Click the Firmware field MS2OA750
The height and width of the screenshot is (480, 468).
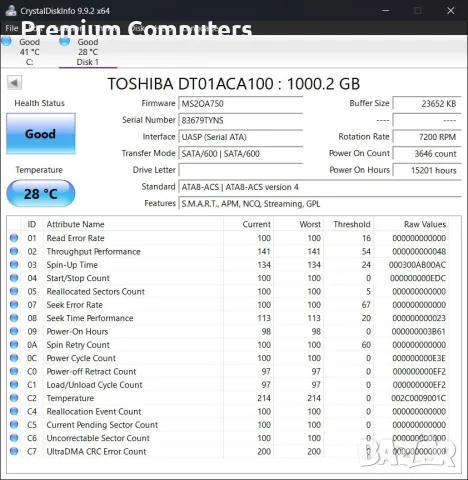click(241, 104)
